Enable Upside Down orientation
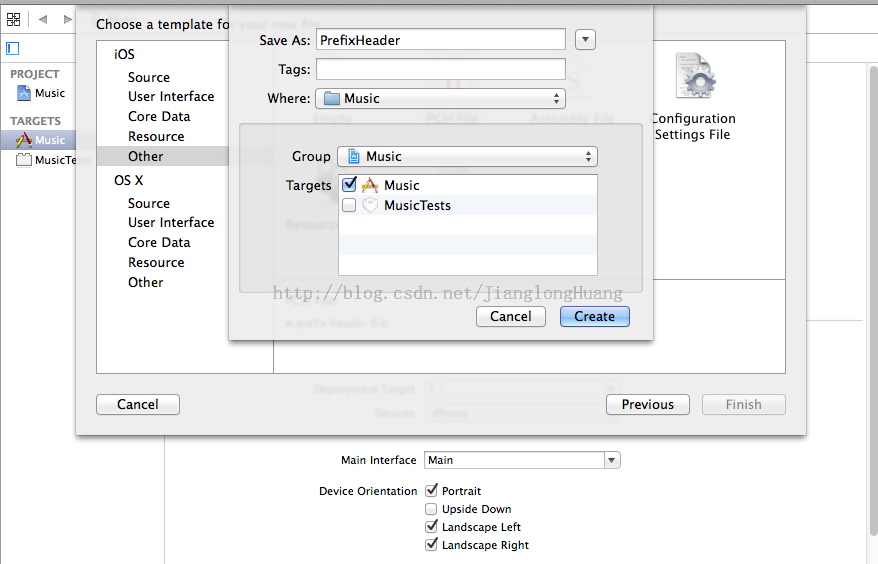This screenshot has height=564, width=878. coord(431,509)
